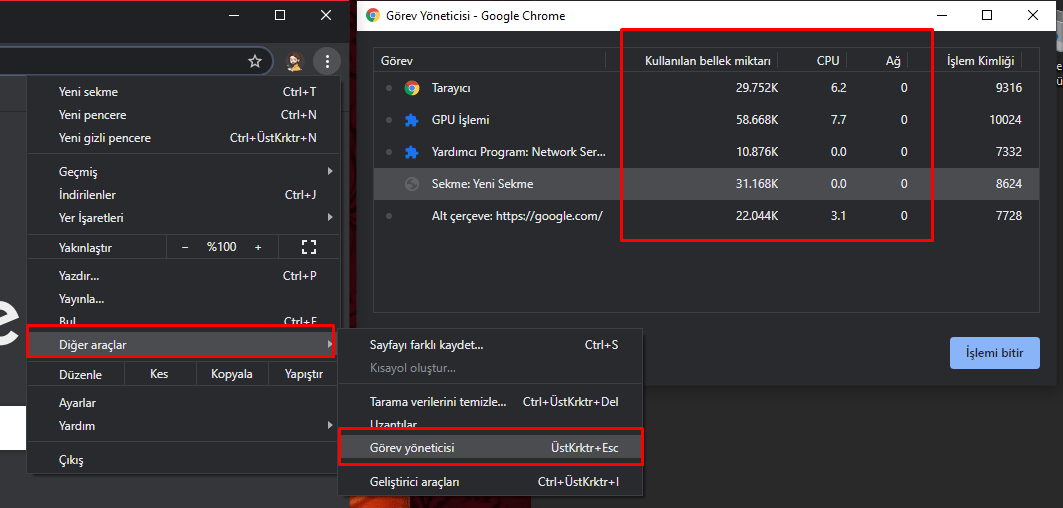Click Chrome logo in Görev Yöneticisi title bar

tap(372, 15)
